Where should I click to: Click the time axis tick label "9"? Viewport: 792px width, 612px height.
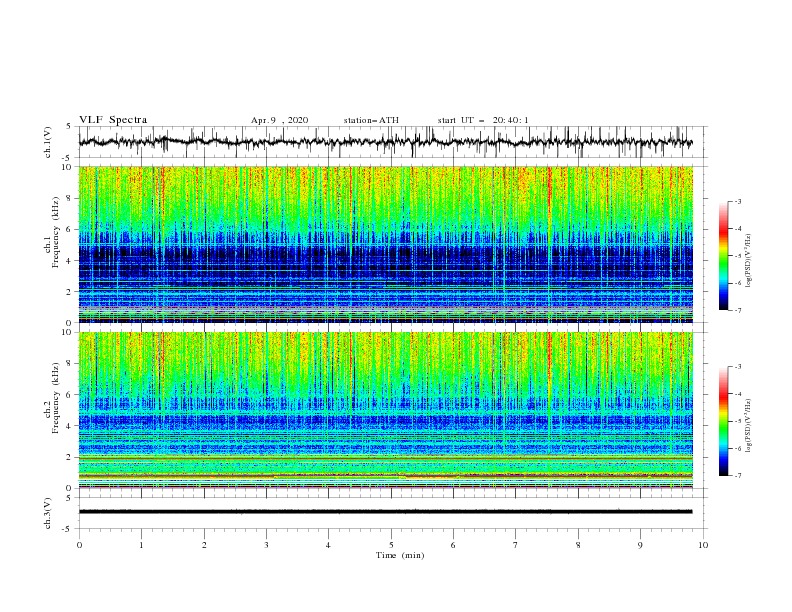click(640, 545)
